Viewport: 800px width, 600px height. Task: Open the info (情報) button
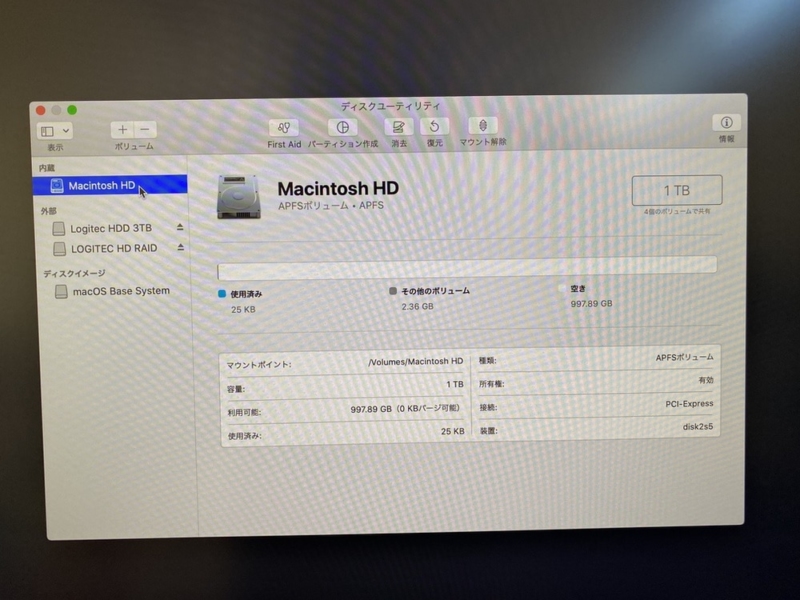(727, 122)
